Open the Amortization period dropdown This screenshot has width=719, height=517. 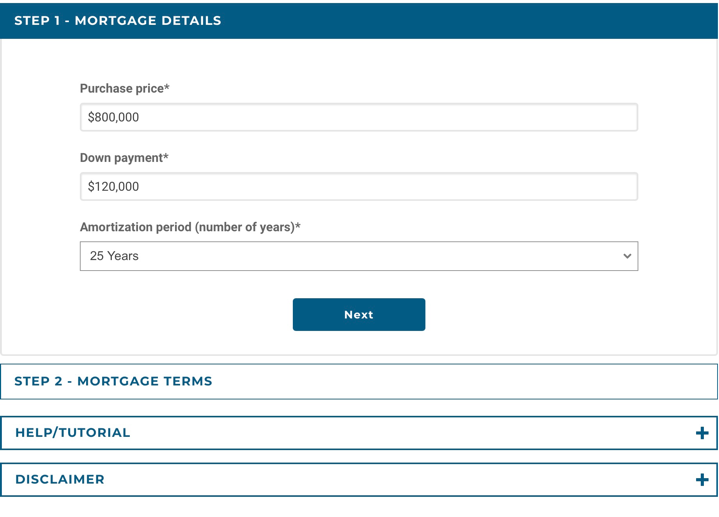coord(358,256)
